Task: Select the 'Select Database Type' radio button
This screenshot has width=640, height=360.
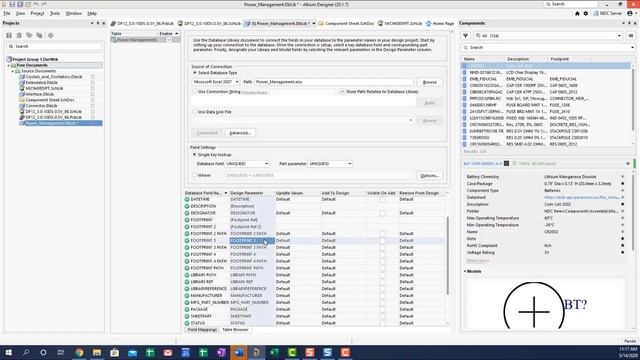Action: tap(195, 73)
